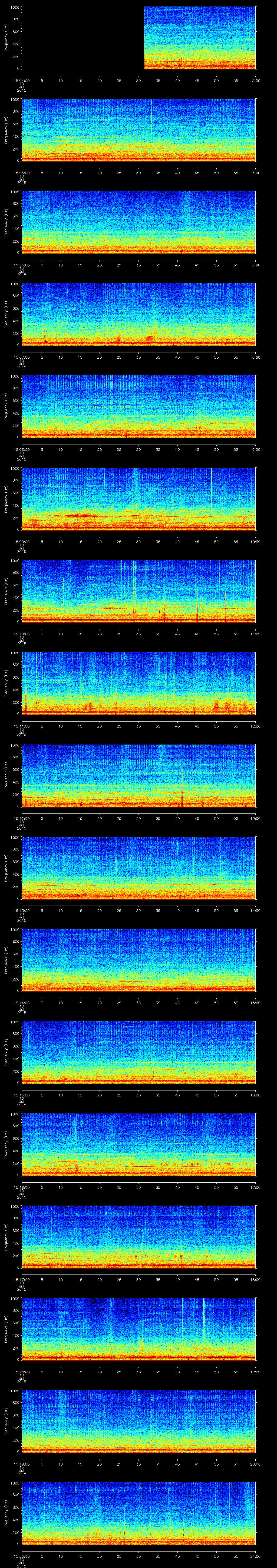This screenshot has width=277, height=1568.
Task: Select the 15:06:00 time axis label
Action: pyautogui.click(x=21, y=265)
